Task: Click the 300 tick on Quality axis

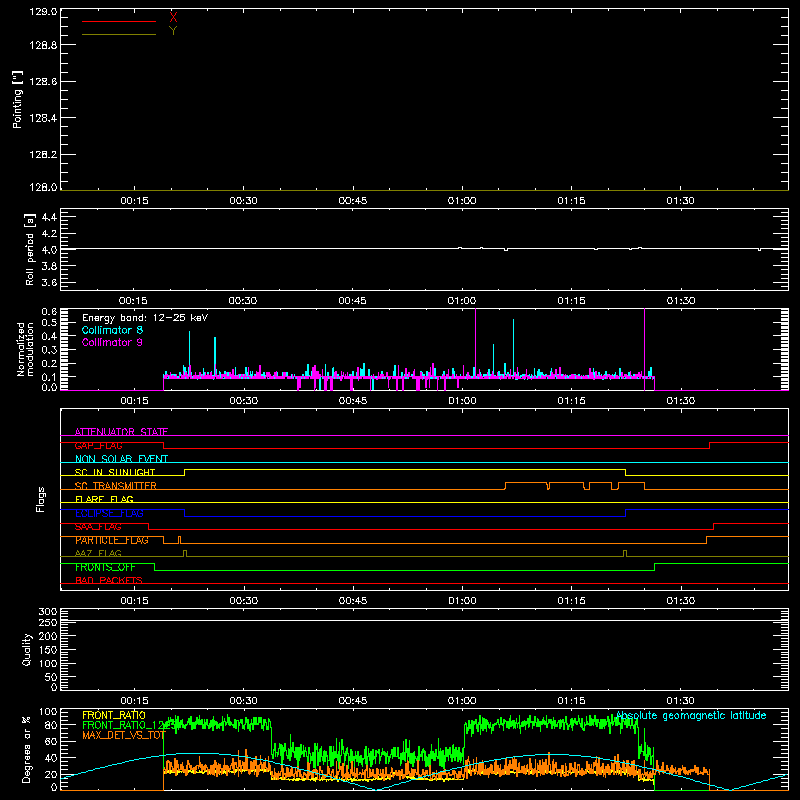Action: tap(47, 612)
